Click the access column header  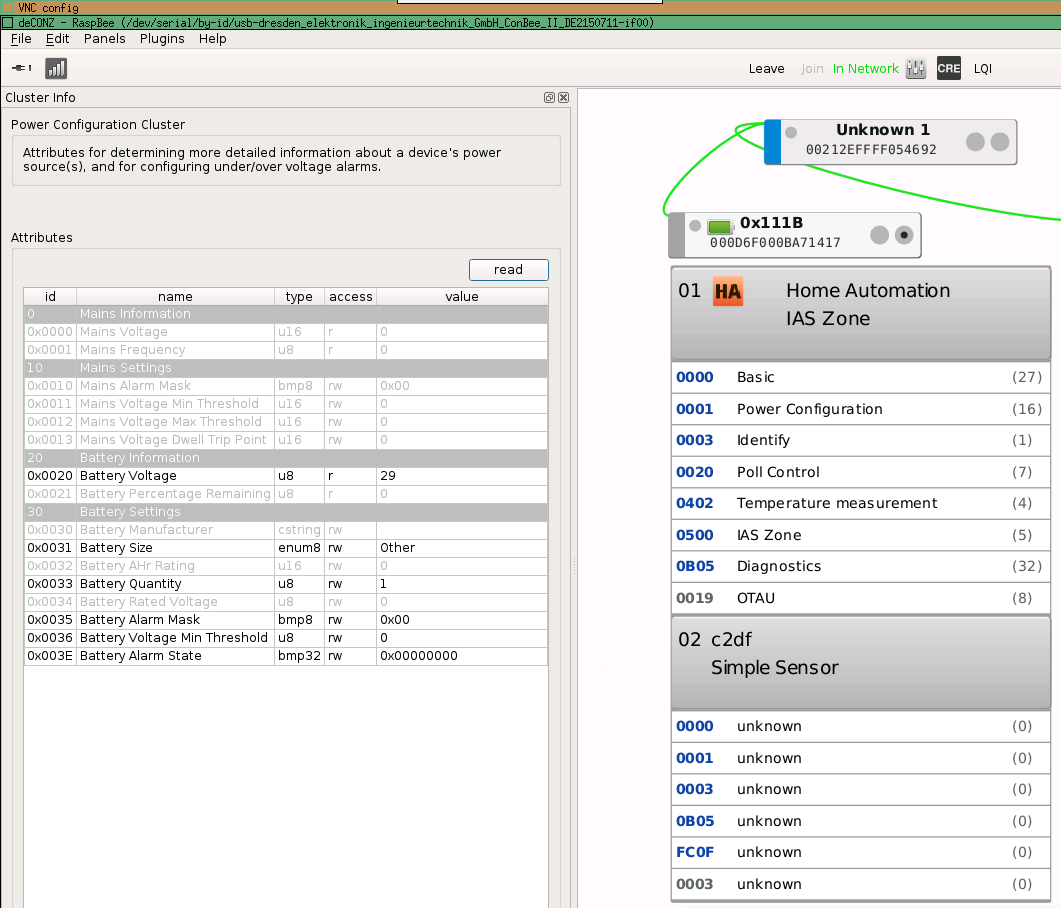pos(351,296)
